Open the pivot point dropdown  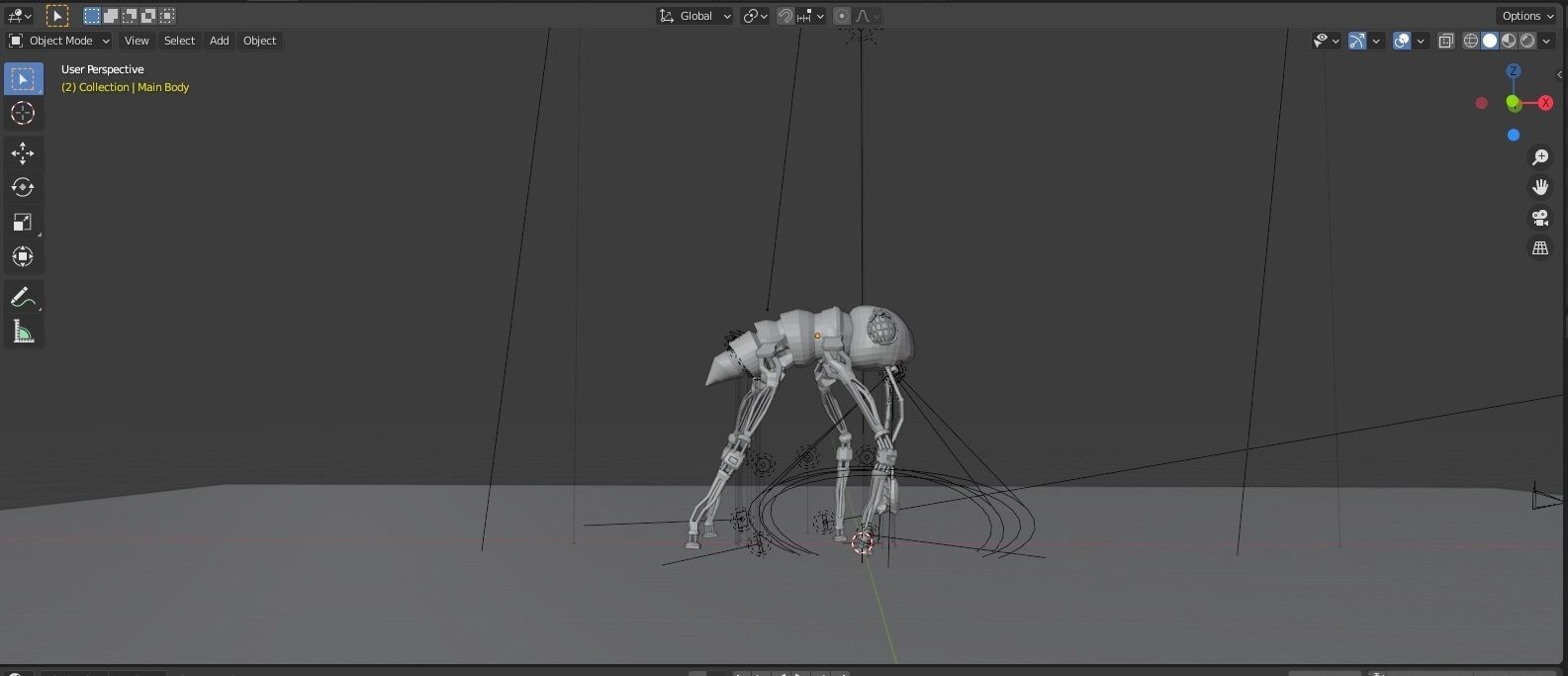755,16
